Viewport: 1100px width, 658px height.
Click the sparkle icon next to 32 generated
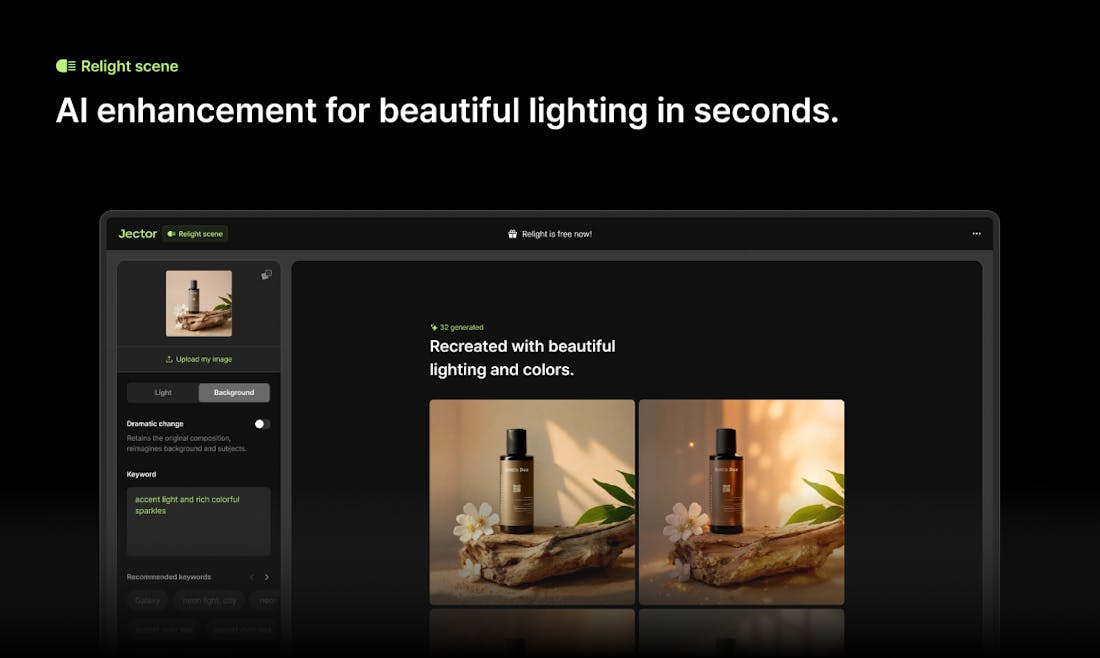434,327
